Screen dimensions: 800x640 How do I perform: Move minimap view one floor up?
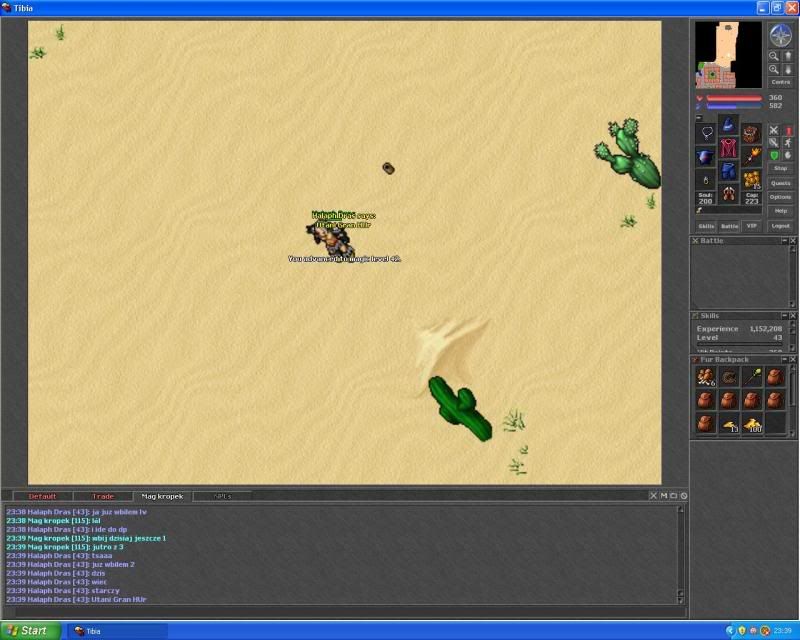[x=787, y=56]
